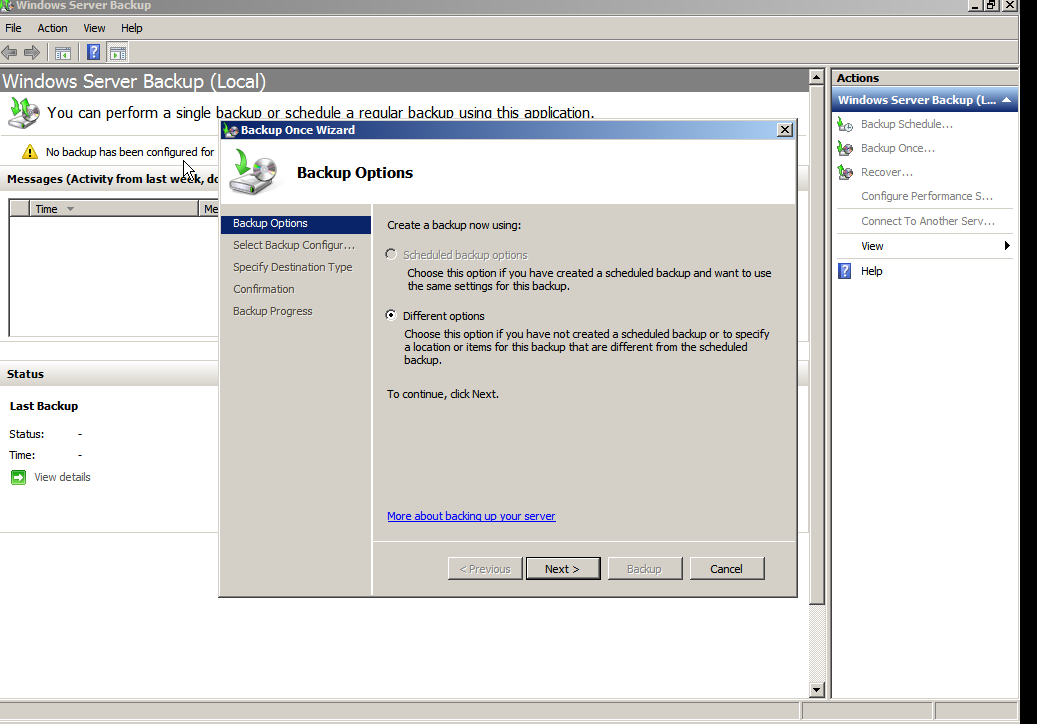Click Recover... in Actions pane
The height and width of the screenshot is (724, 1037).
point(886,172)
